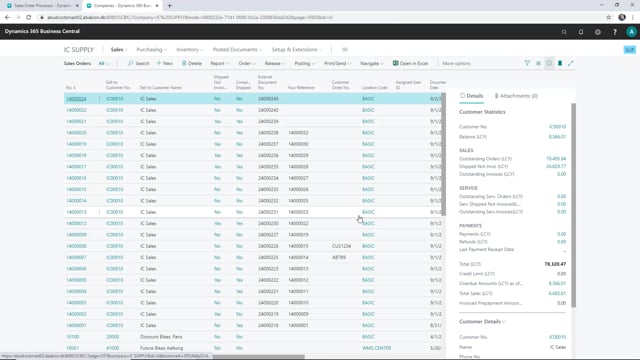The image size is (640, 360).
Task: Switch to the Attachments FactBox tab
Action: [516, 96]
